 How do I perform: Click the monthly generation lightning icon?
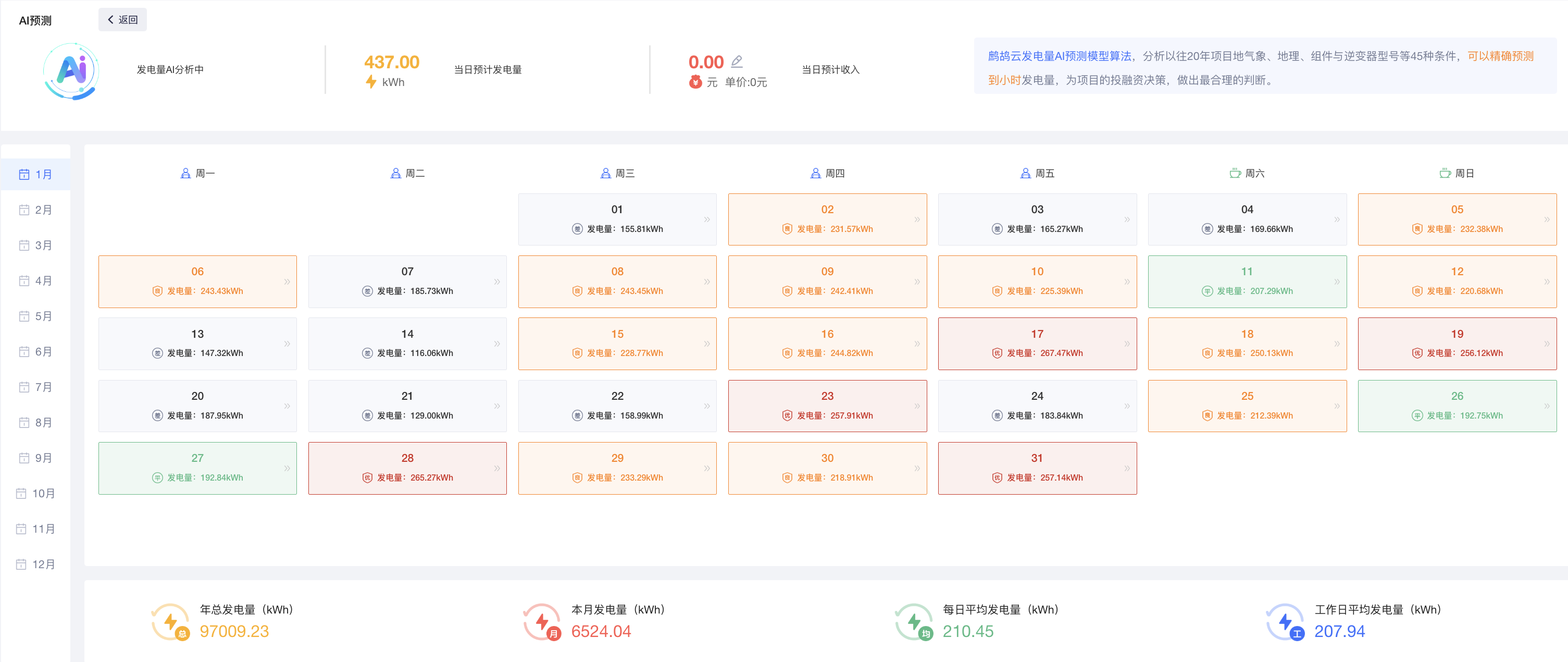(542, 622)
